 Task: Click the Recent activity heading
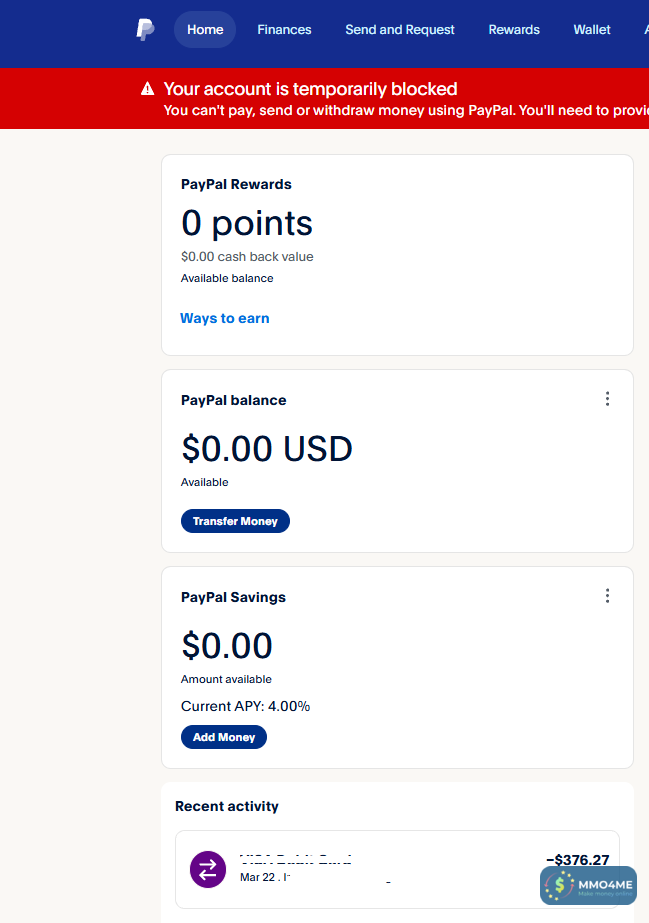coord(227,806)
